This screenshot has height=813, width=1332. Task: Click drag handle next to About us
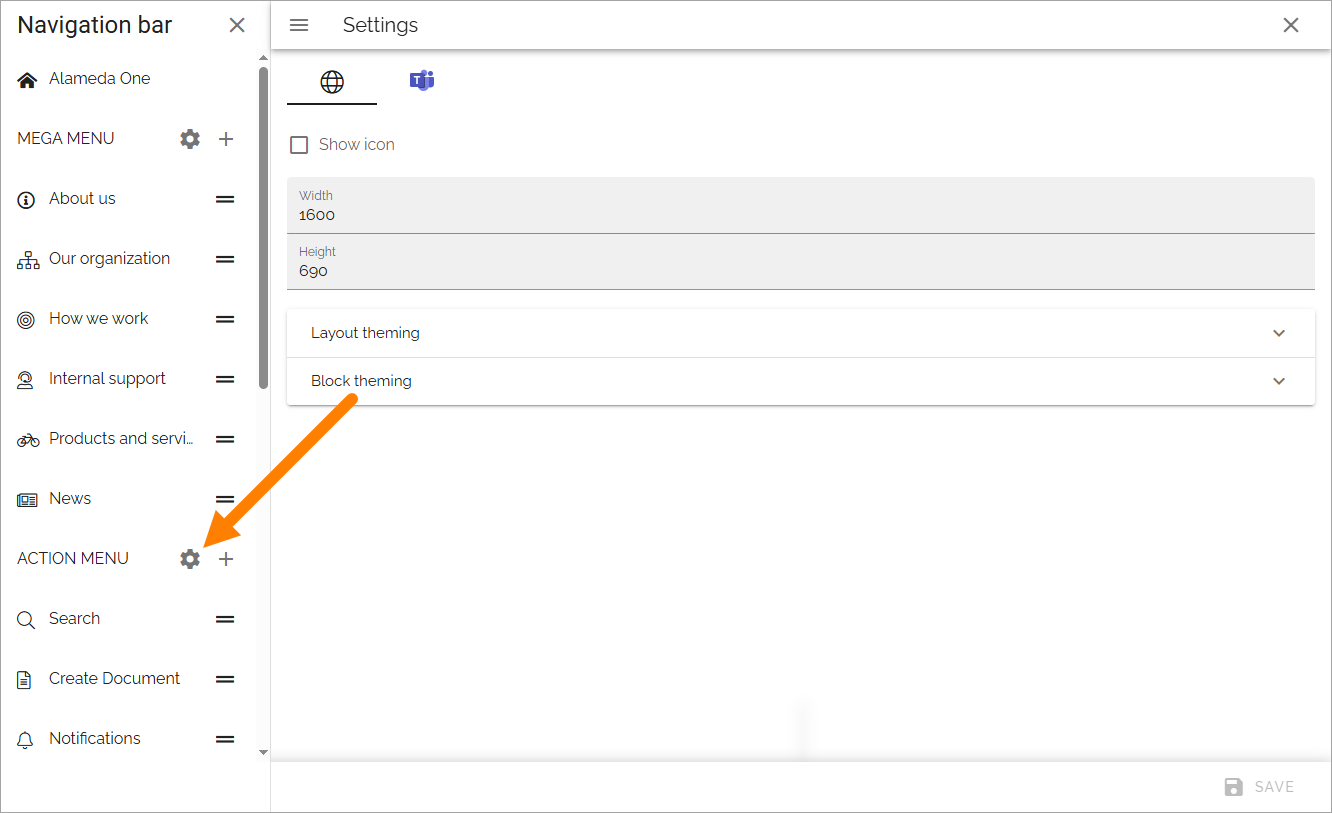click(x=226, y=199)
